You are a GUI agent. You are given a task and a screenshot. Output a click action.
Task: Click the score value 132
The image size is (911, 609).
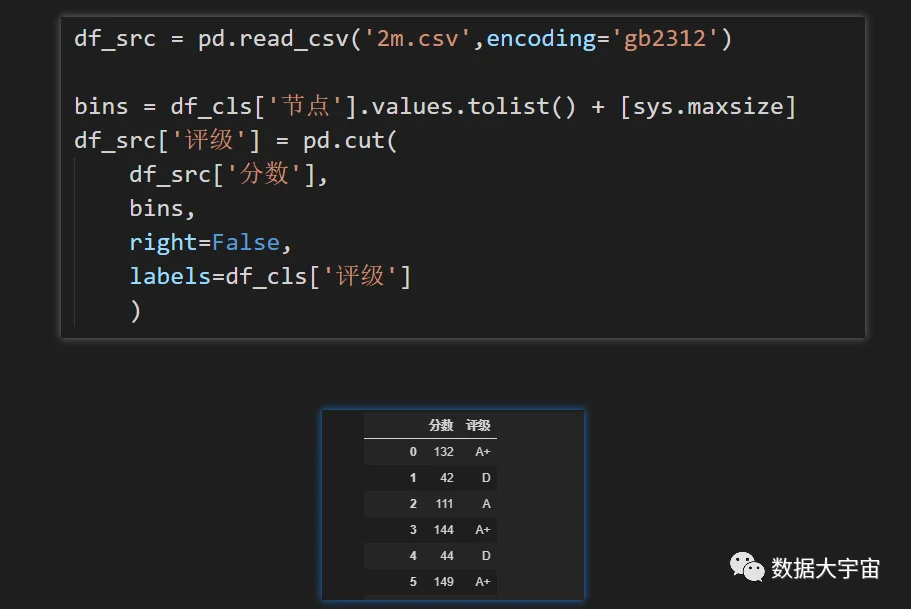coord(443,452)
